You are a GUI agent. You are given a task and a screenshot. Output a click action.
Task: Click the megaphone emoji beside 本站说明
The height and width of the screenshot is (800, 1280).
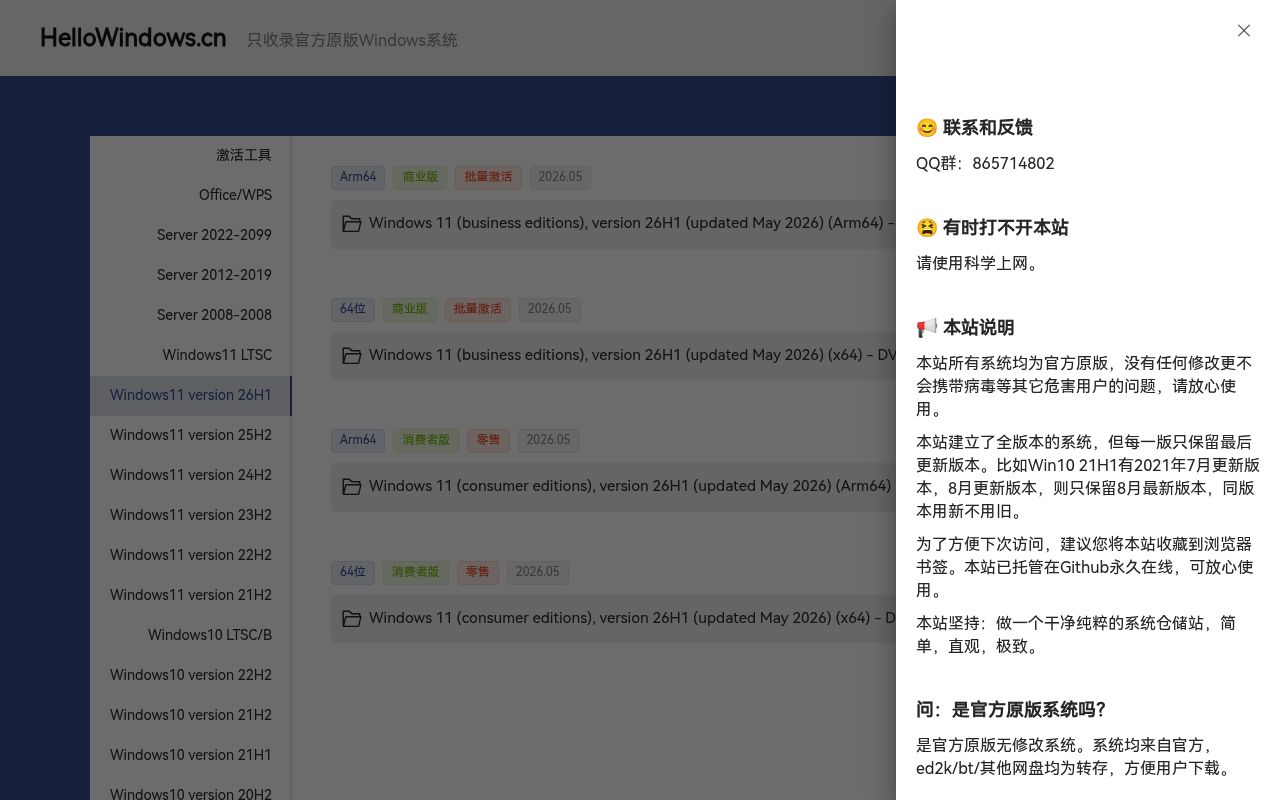point(927,328)
